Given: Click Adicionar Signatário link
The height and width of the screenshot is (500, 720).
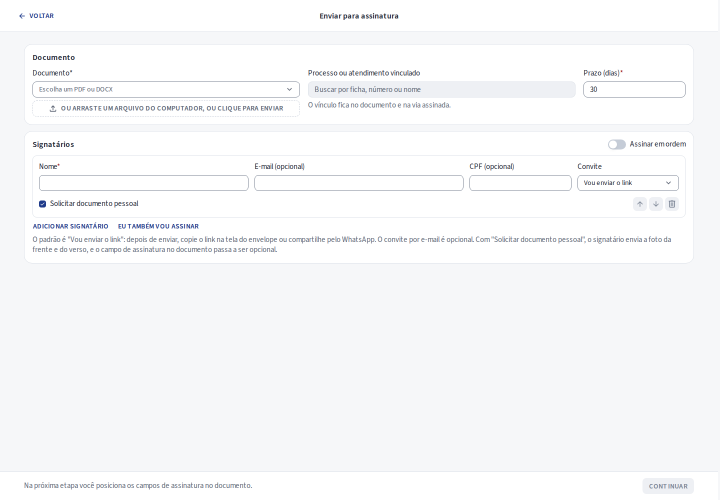Looking at the screenshot, I should pyautogui.click(x=70, y=226).
